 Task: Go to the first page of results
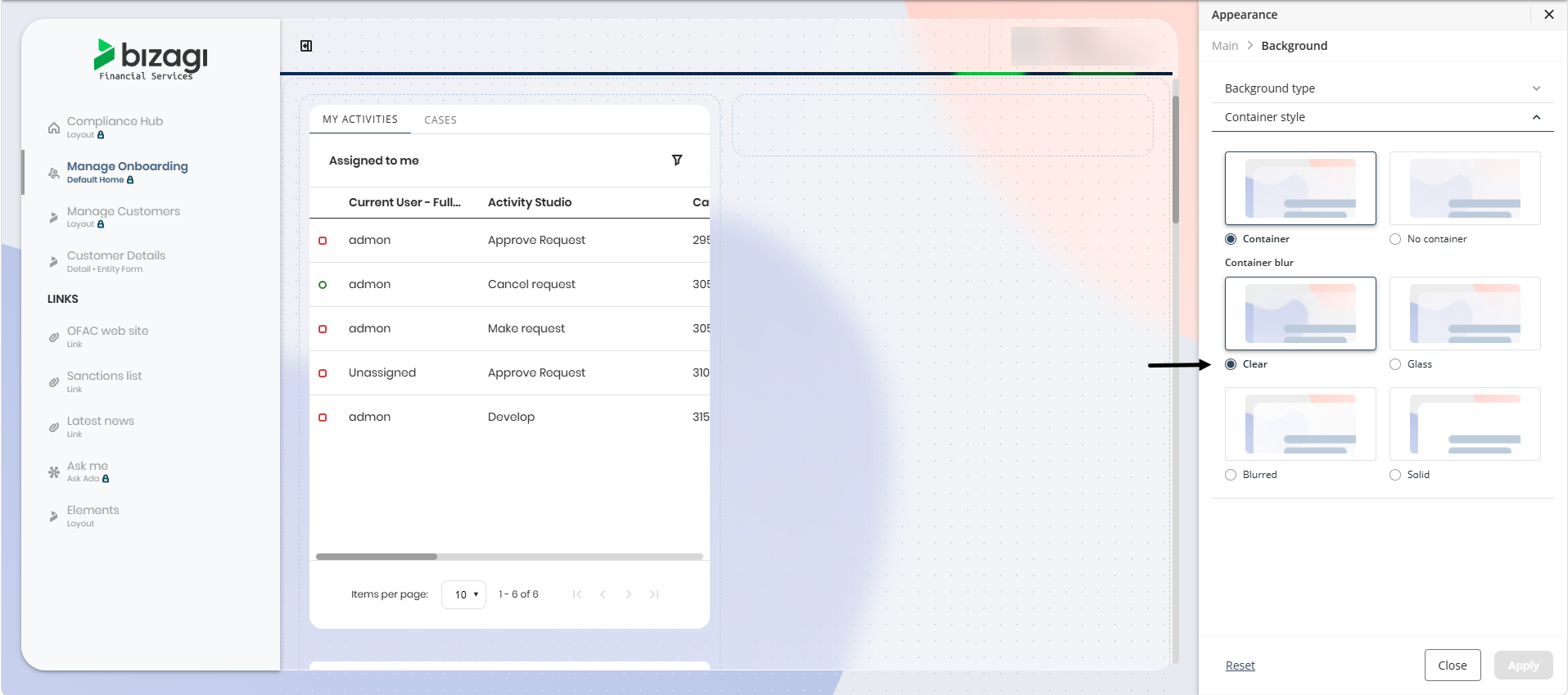click(577, 594)
